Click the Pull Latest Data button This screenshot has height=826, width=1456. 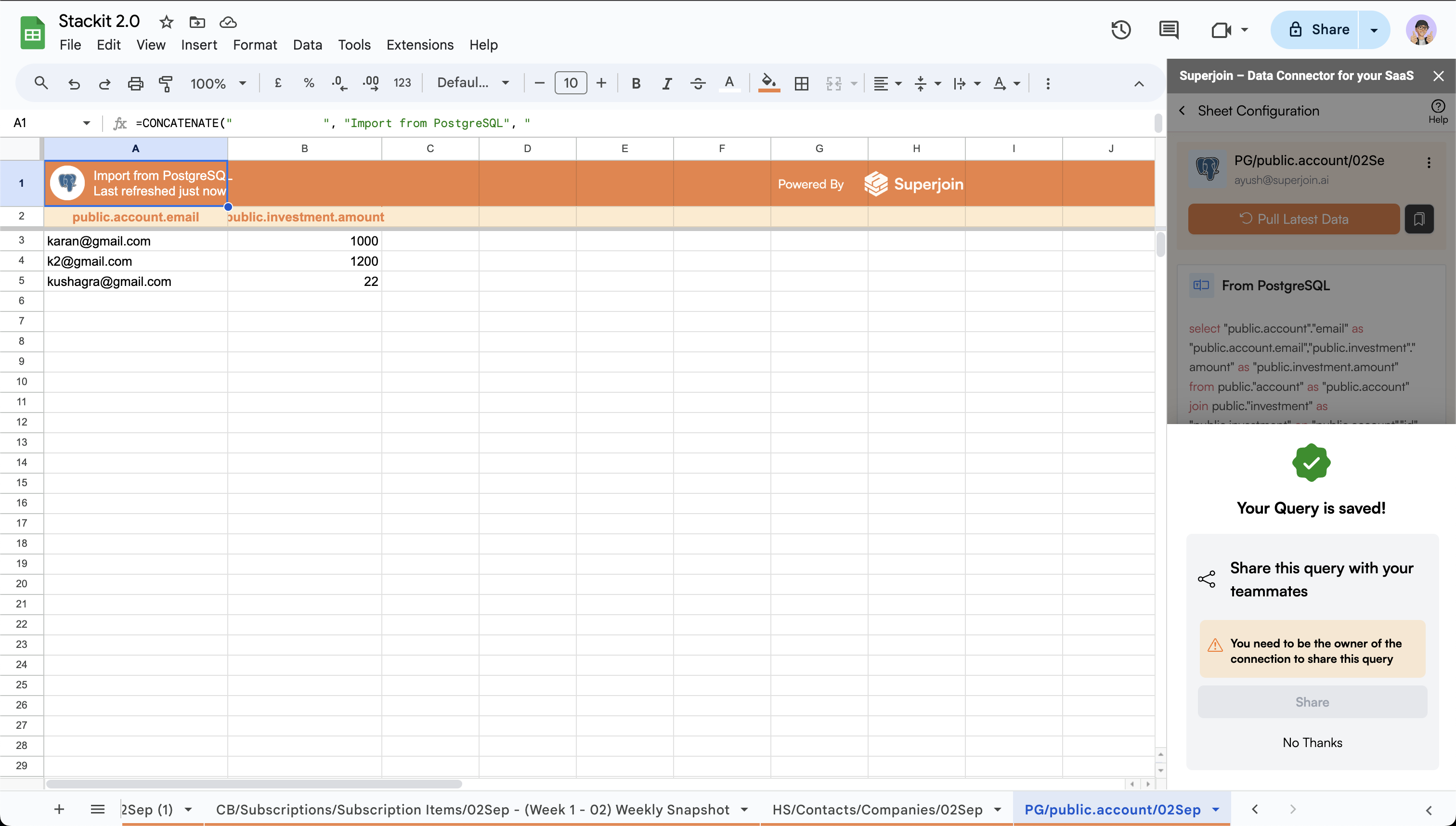point(1293,219)
